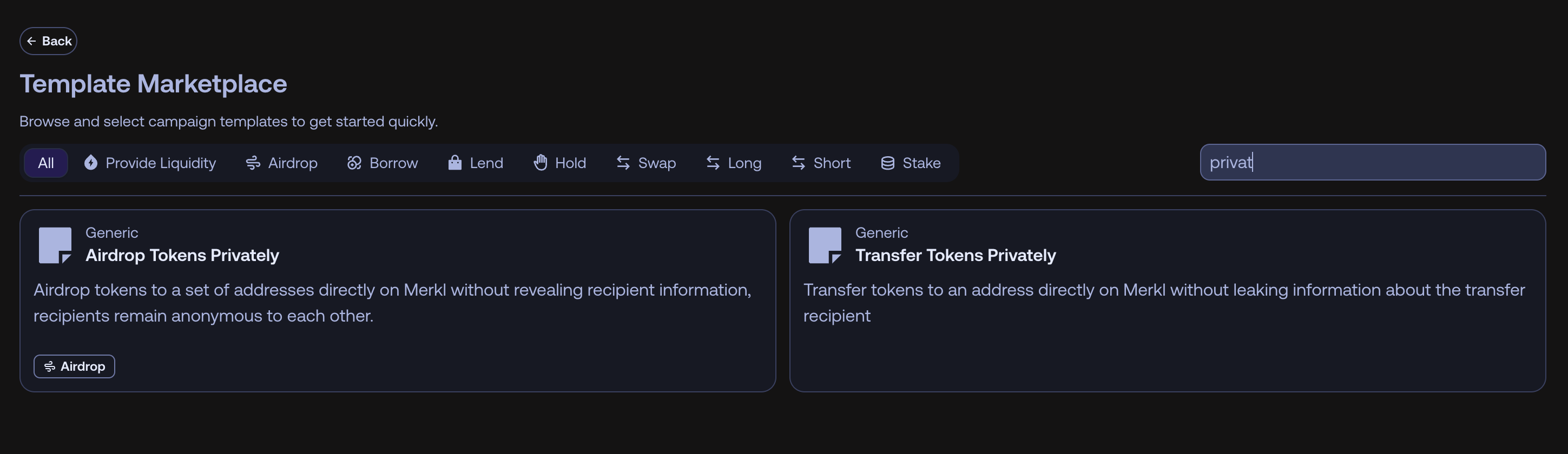Click the Transfer Tokens Privately template logo
Viewport: 1568px width, 454px height.
click(825, 245)
